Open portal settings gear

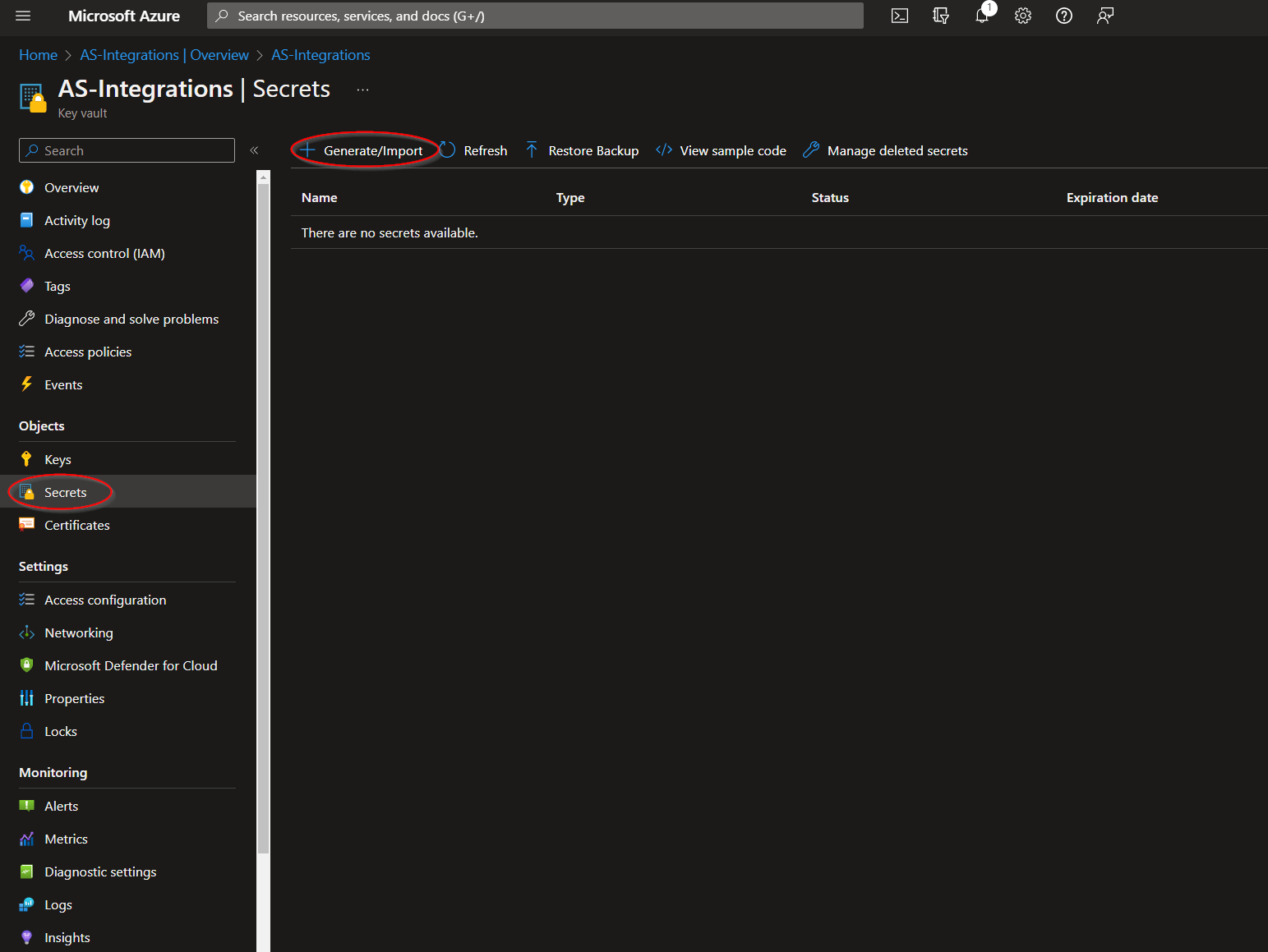coord(1023,16)
